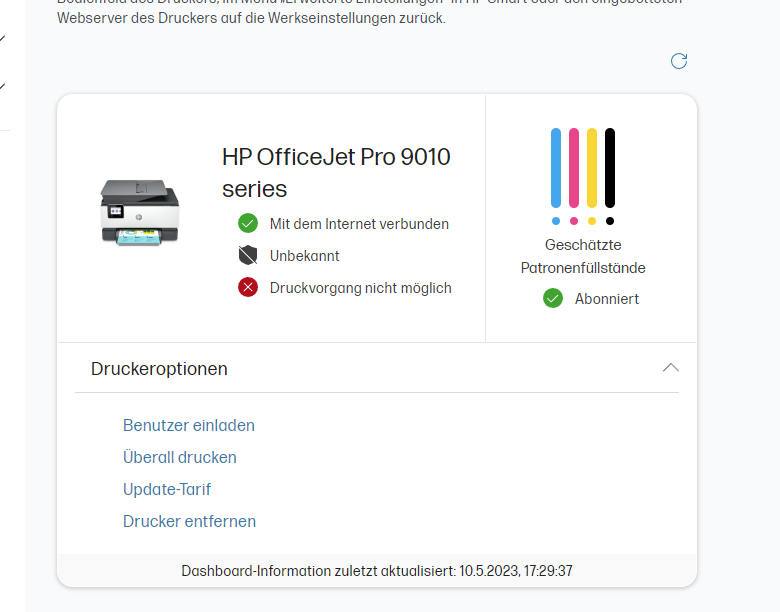Click the HP OfficeJet printer thumbnail image
Viewport: 780px width, 612px height.
[x=140, y=213]
